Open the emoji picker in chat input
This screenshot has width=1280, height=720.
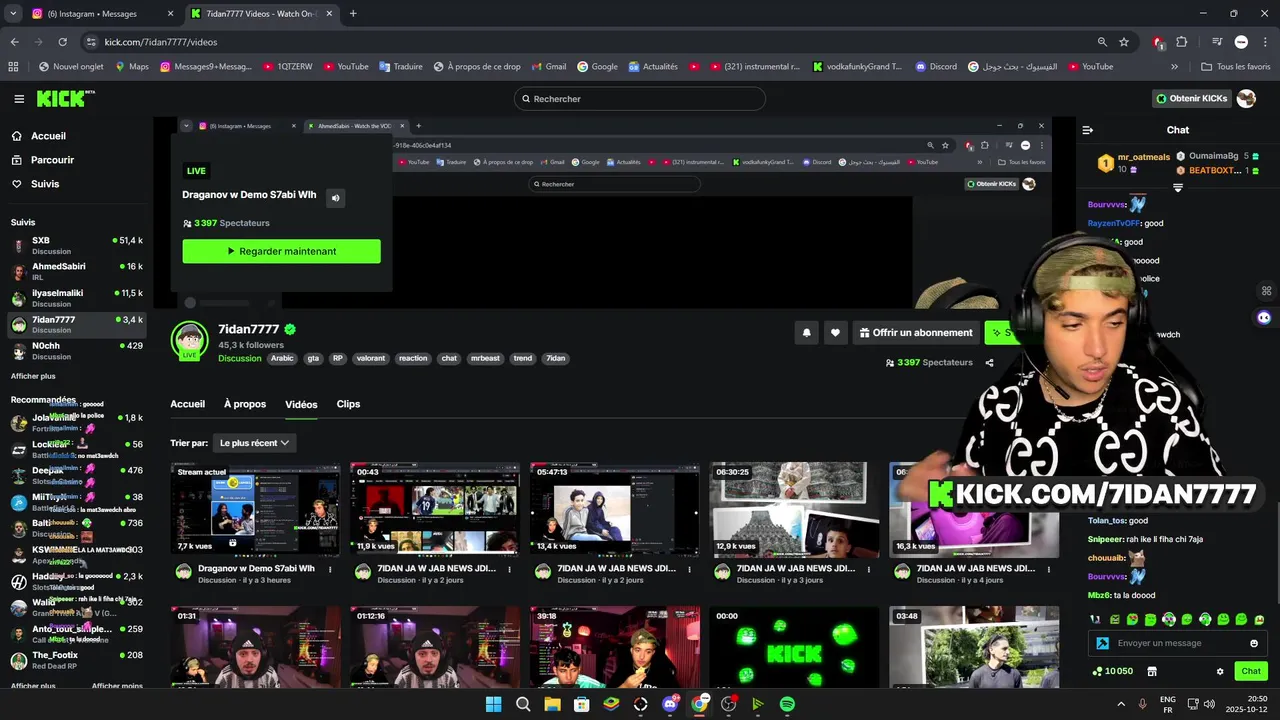[x=1254, y=643]
